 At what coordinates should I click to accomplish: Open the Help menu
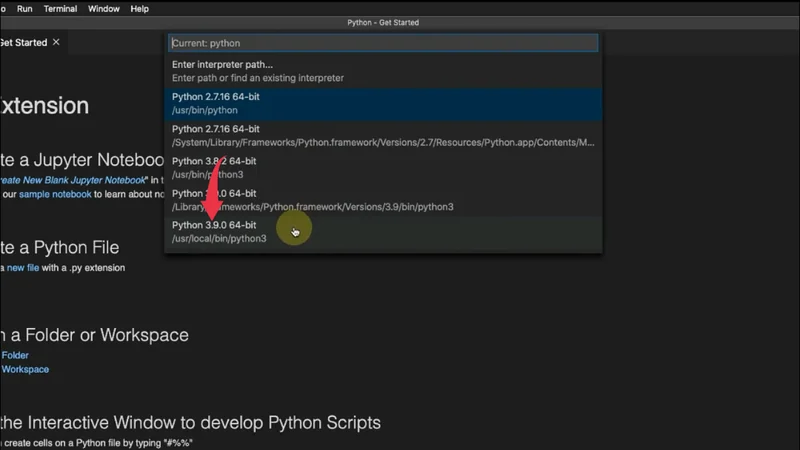[x=140, y=9]
